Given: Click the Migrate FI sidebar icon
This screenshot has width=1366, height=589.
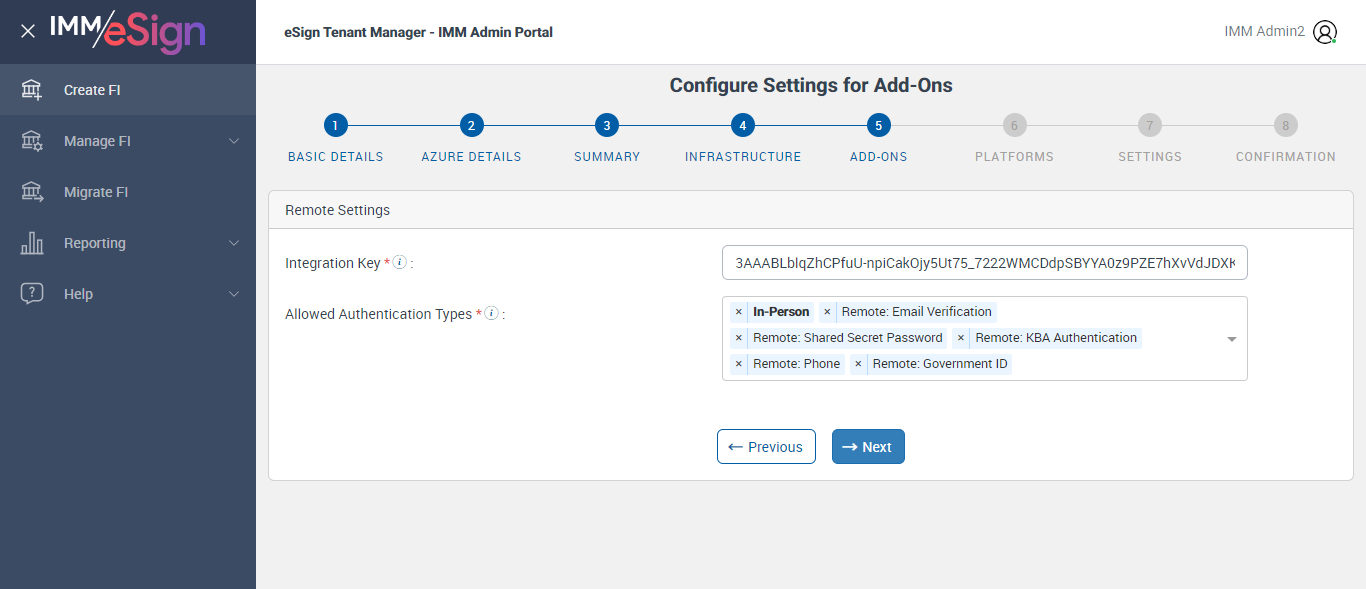Looking at the screenshot, I should (32, 192).
